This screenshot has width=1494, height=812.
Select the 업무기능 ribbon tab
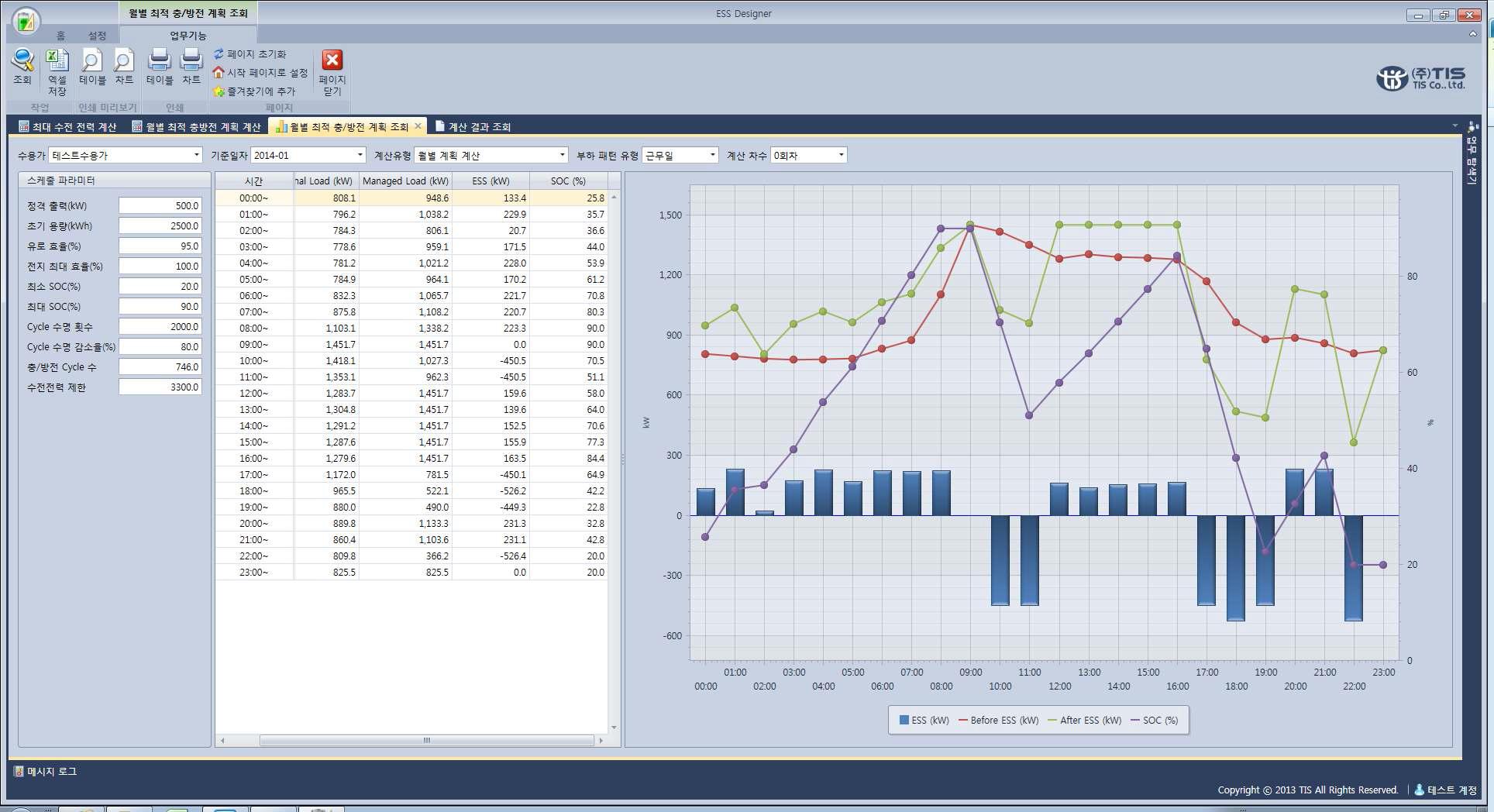[188, 36]
